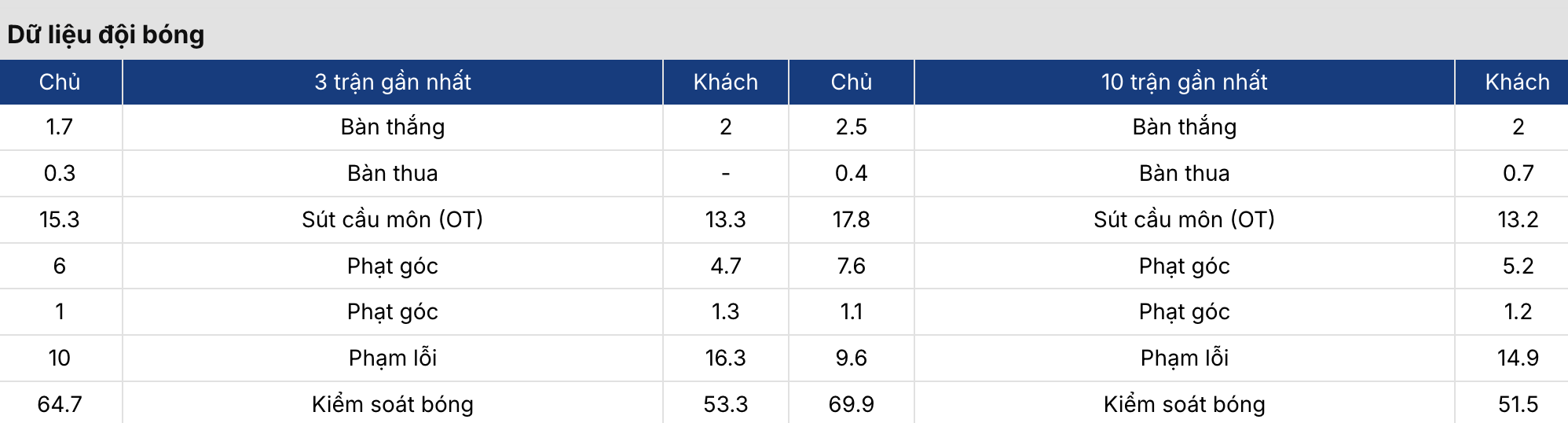
Task: Click the 4.7 corner kicks value
Action: (x=725, y=266)
